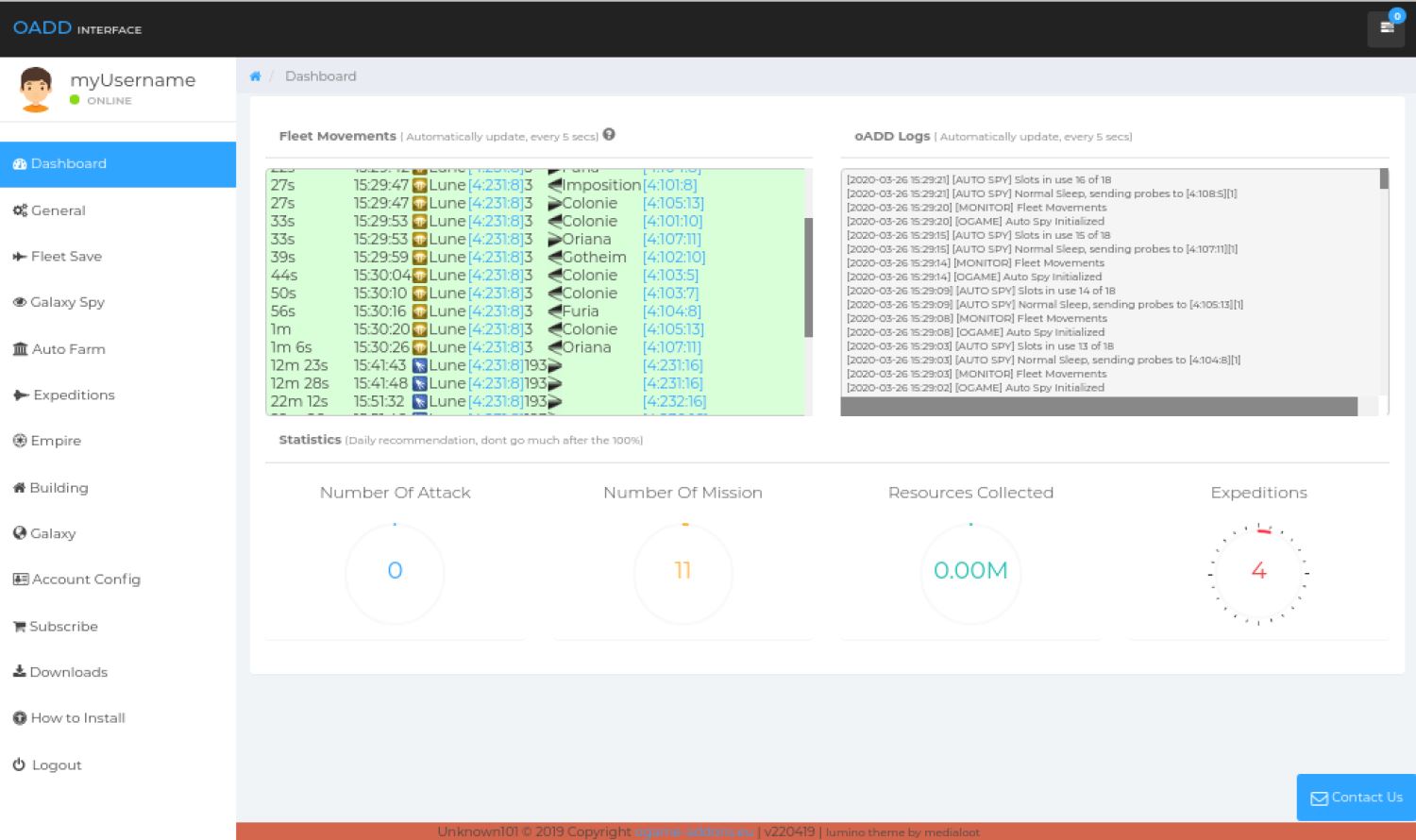Screen dimensions: 1416x840
Task: Click the Logout power icon
Action: click(19, 764)
